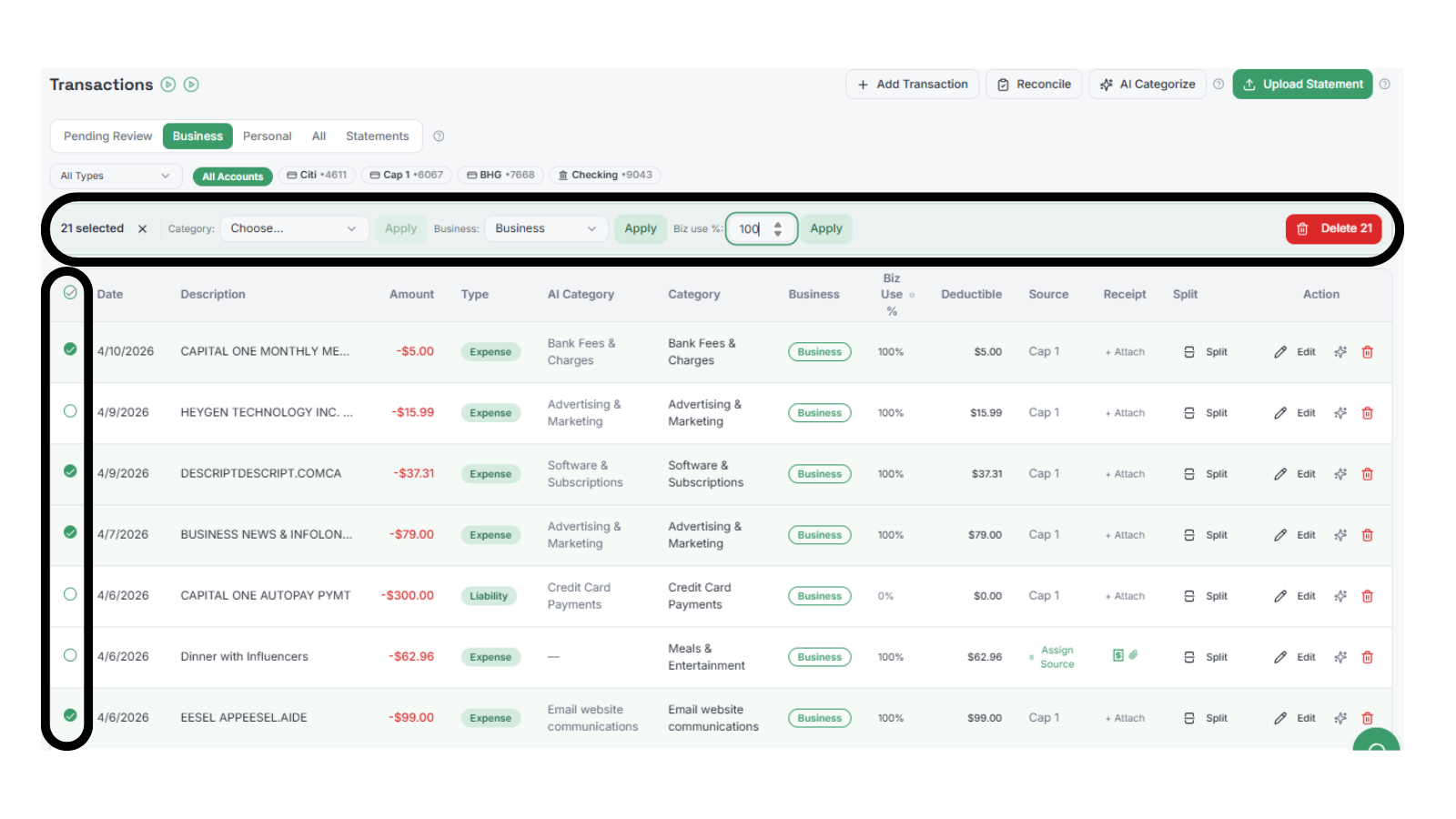Click the Date column header
The width and height of the screenshot is (1456, 819).
[x=110, y=295]
